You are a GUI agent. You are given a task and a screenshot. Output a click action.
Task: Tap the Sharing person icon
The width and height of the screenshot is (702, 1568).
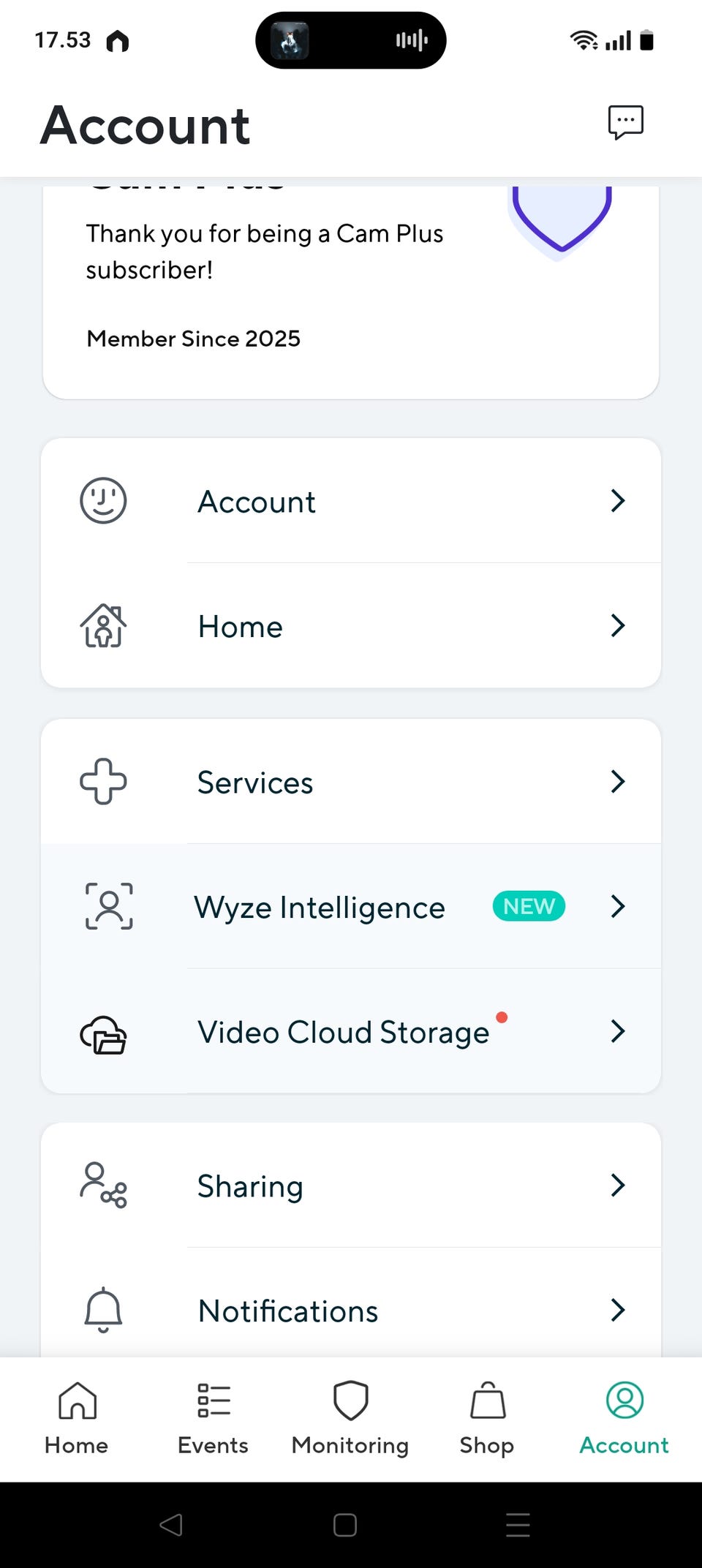103,1185
